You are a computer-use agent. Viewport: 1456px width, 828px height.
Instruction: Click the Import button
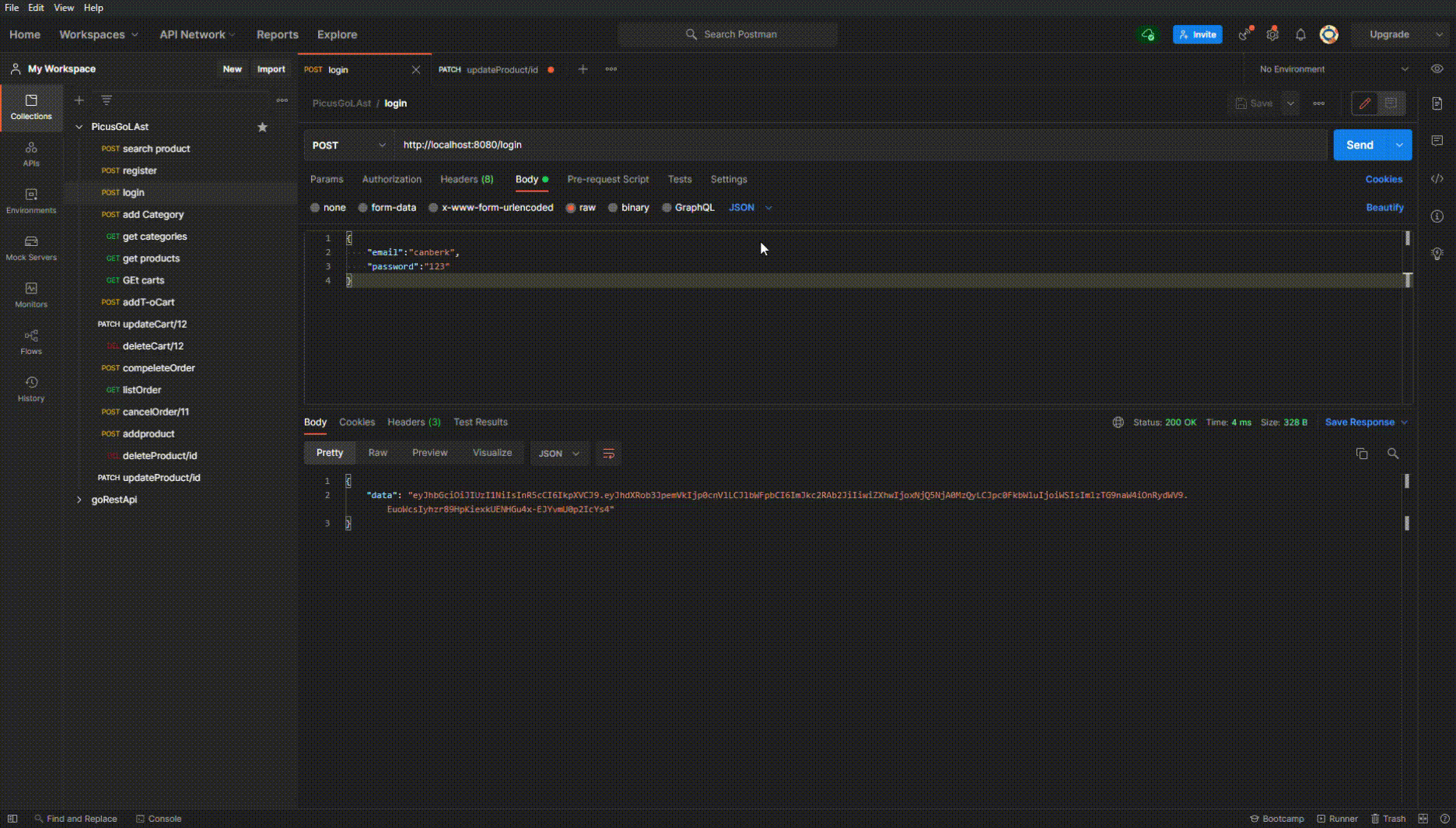click(x=271, y=69)
